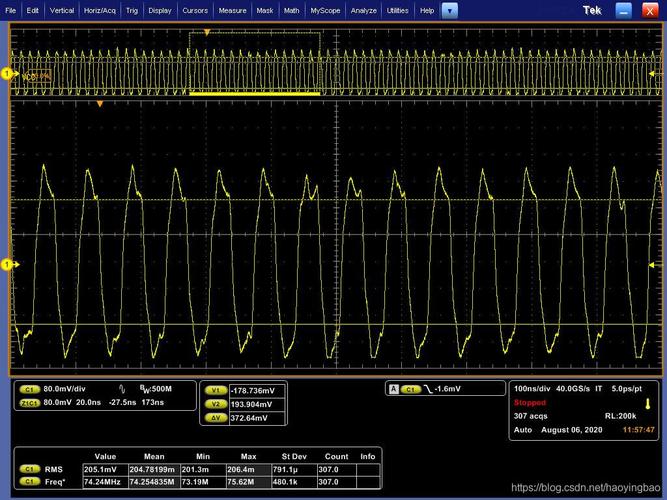This screenshot has width=667, height=500.
Task: Click the 193.904mV cursor value
Action: [257, 404]
